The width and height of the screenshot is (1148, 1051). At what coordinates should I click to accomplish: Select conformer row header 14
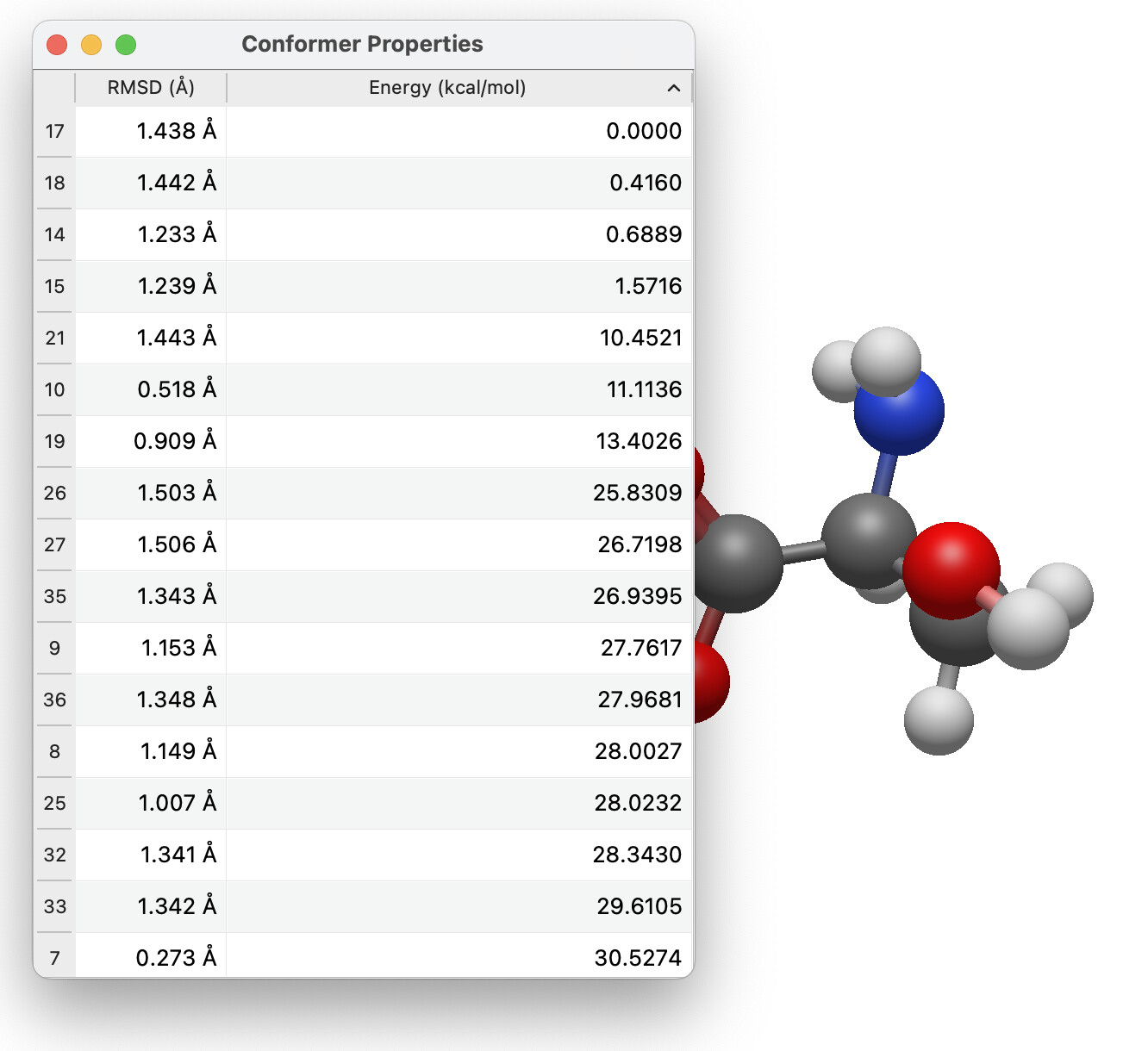click(54, 234)
